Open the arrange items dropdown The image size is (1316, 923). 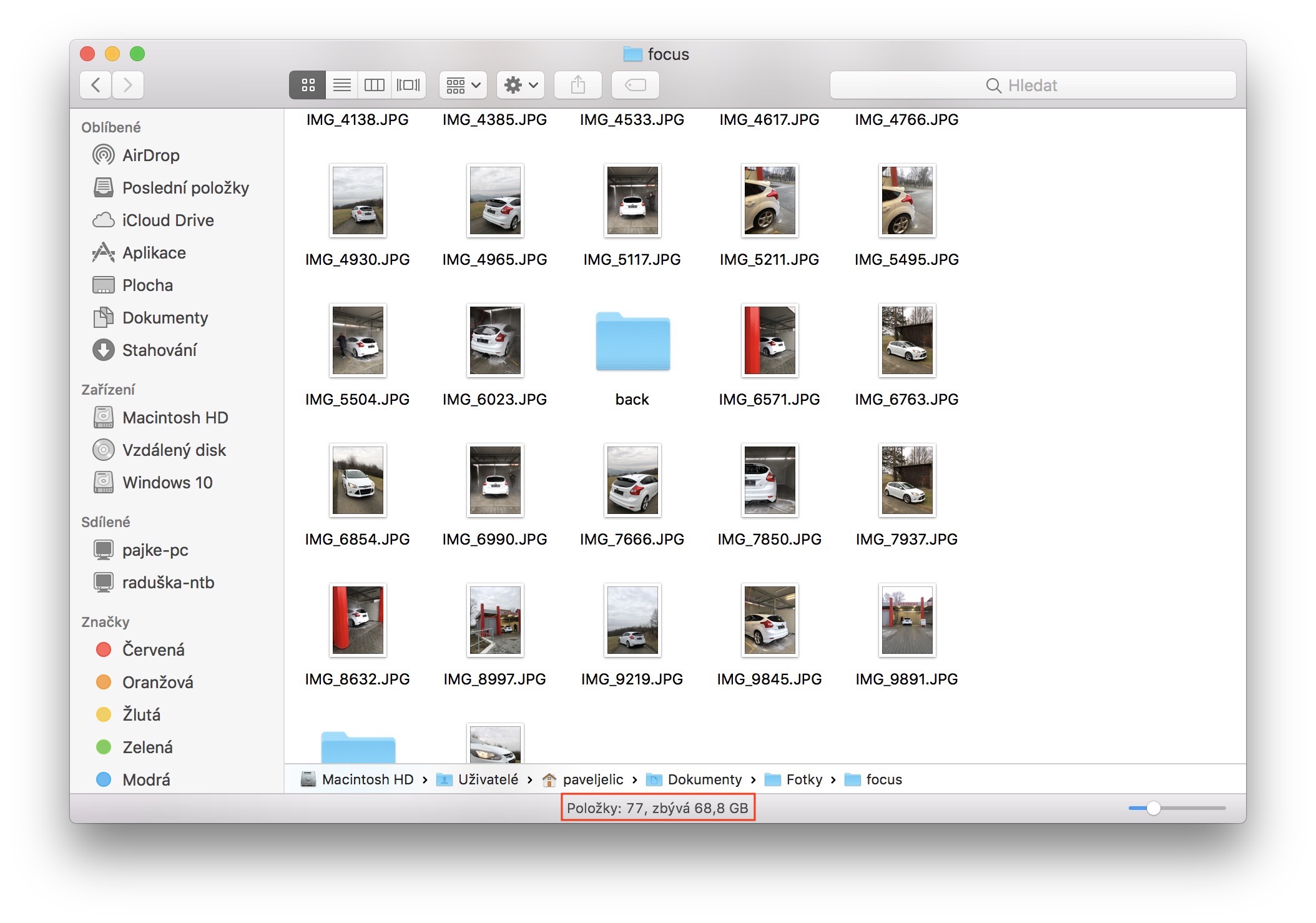click(x=463, y=85)
